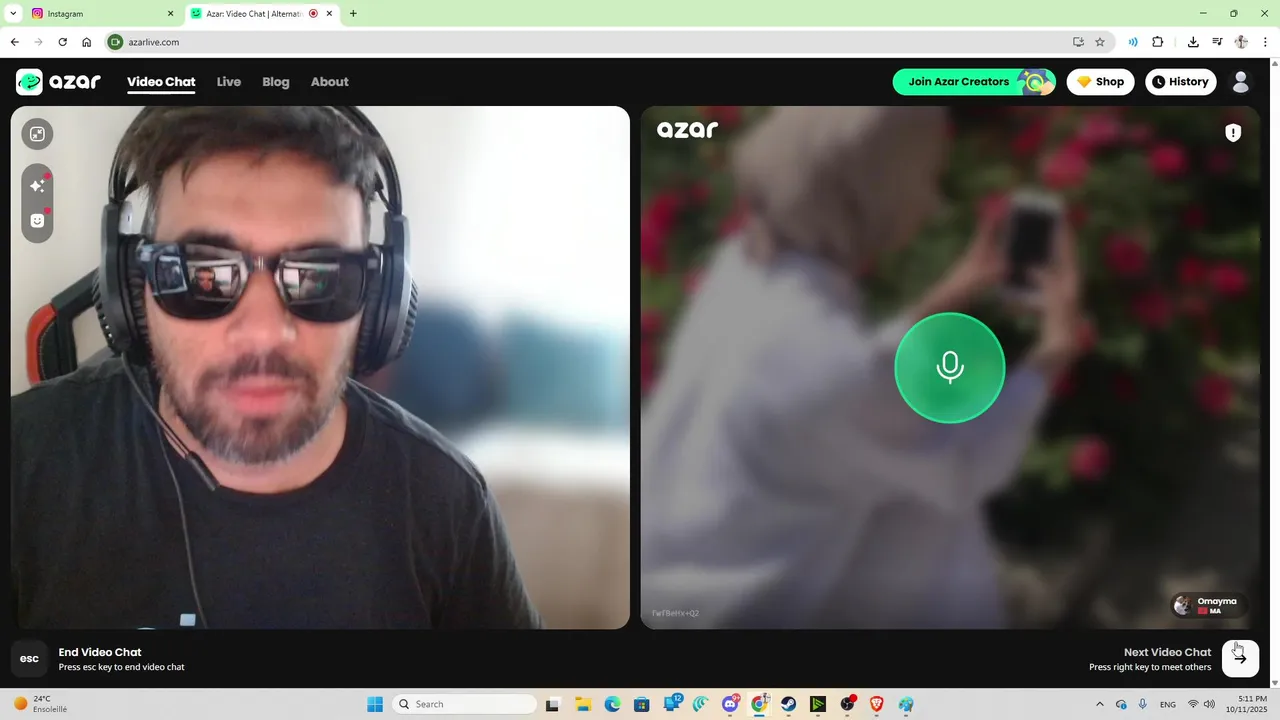Viewport: 1280px width, 720px height.
Task: Open Steam from the taskbar
Action: [788, 704]
